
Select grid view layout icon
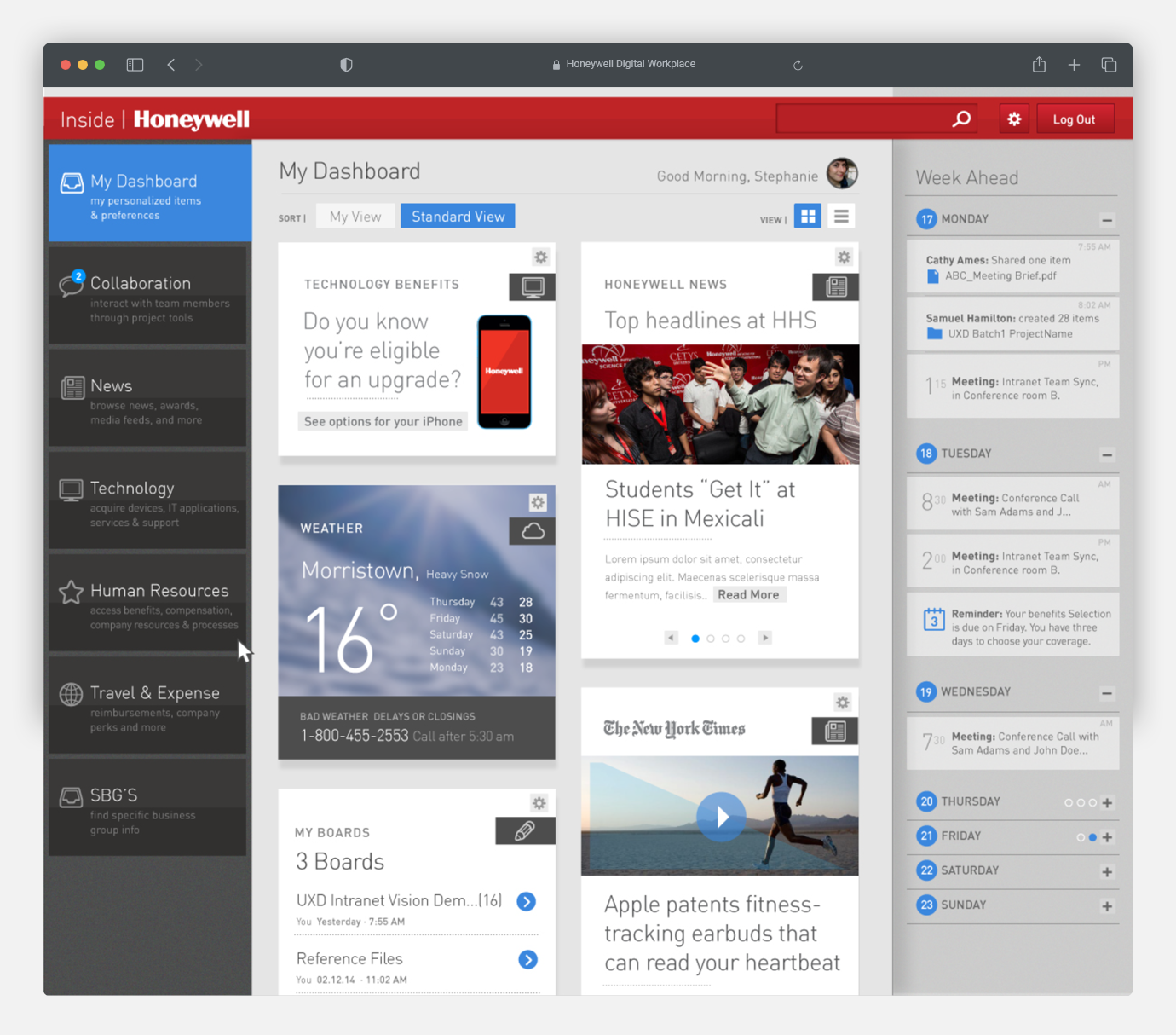click(808, 217)
